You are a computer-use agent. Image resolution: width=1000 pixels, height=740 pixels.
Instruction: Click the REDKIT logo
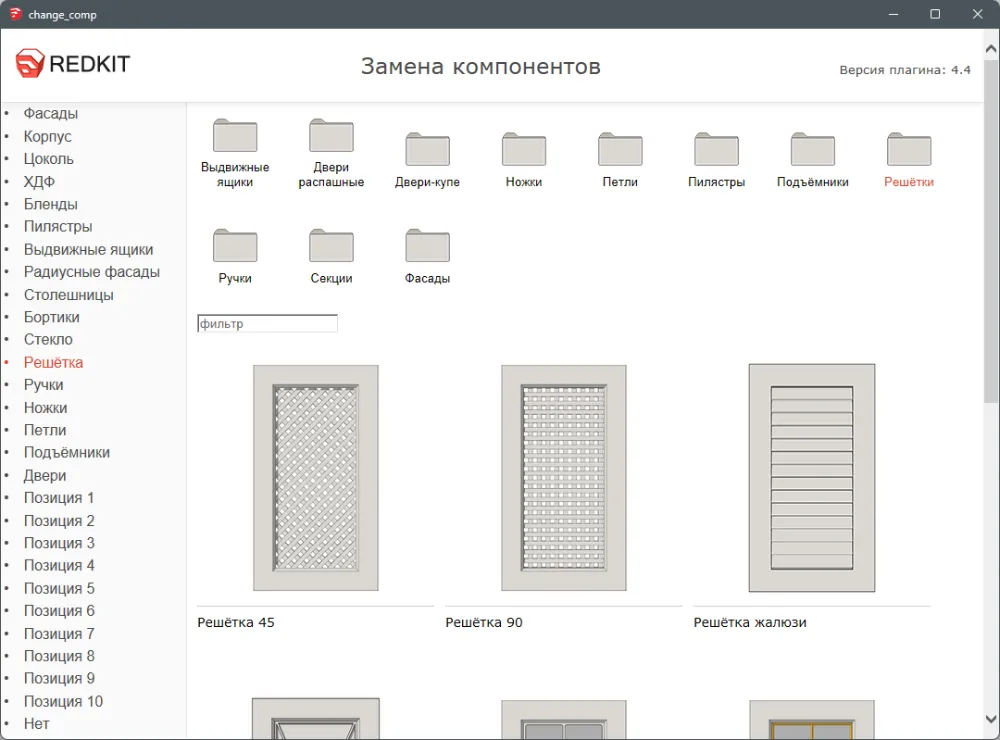tap(73, 65)
